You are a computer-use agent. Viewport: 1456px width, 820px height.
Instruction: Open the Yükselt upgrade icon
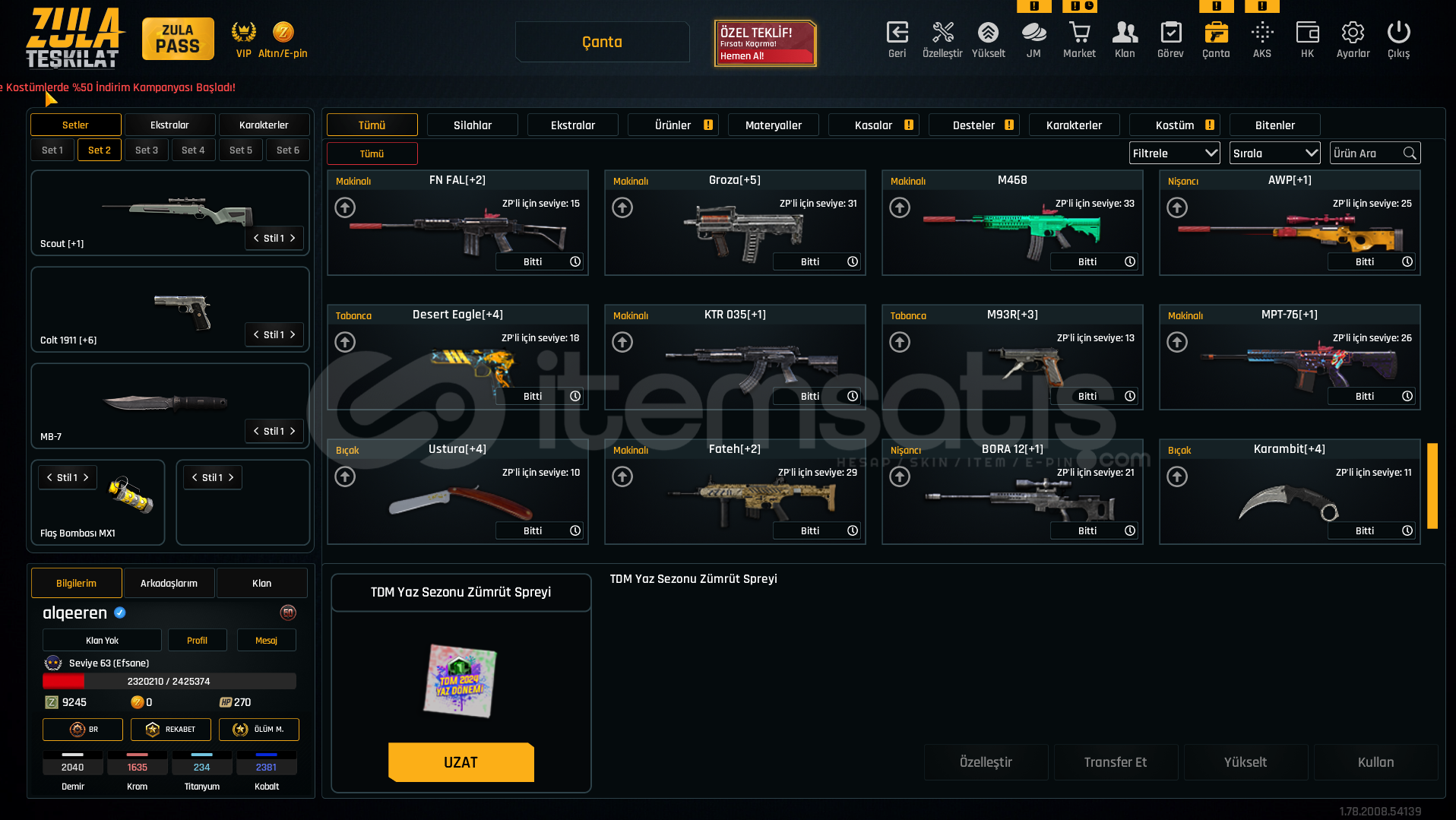988,33
